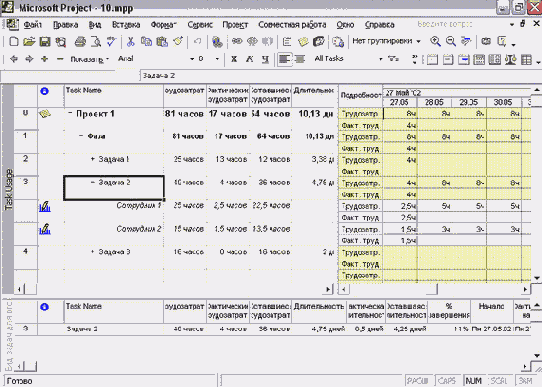The height and width of the screenshot is (387, 542).
Task: Open the Проект menu
Action: [x=235, y=25]
